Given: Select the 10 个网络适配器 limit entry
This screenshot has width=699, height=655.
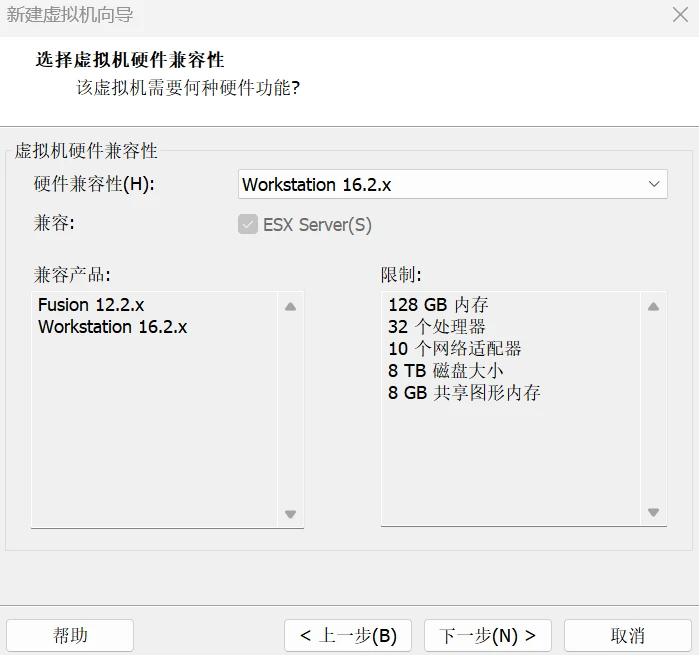Looking at the screenshot, I should tap(454, 349).
